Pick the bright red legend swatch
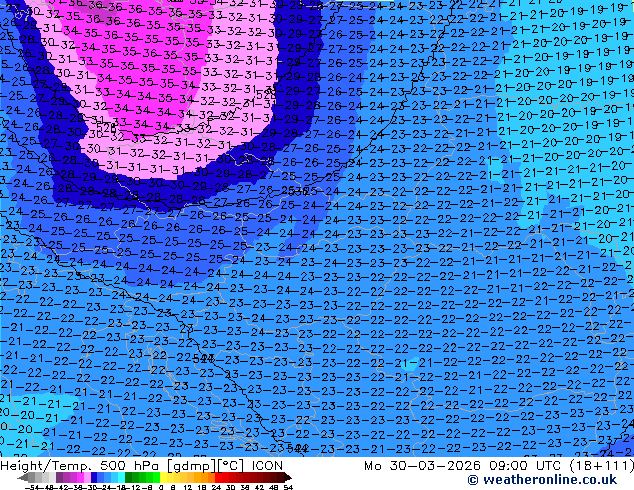The image size is (634, 490). (218, 477)
